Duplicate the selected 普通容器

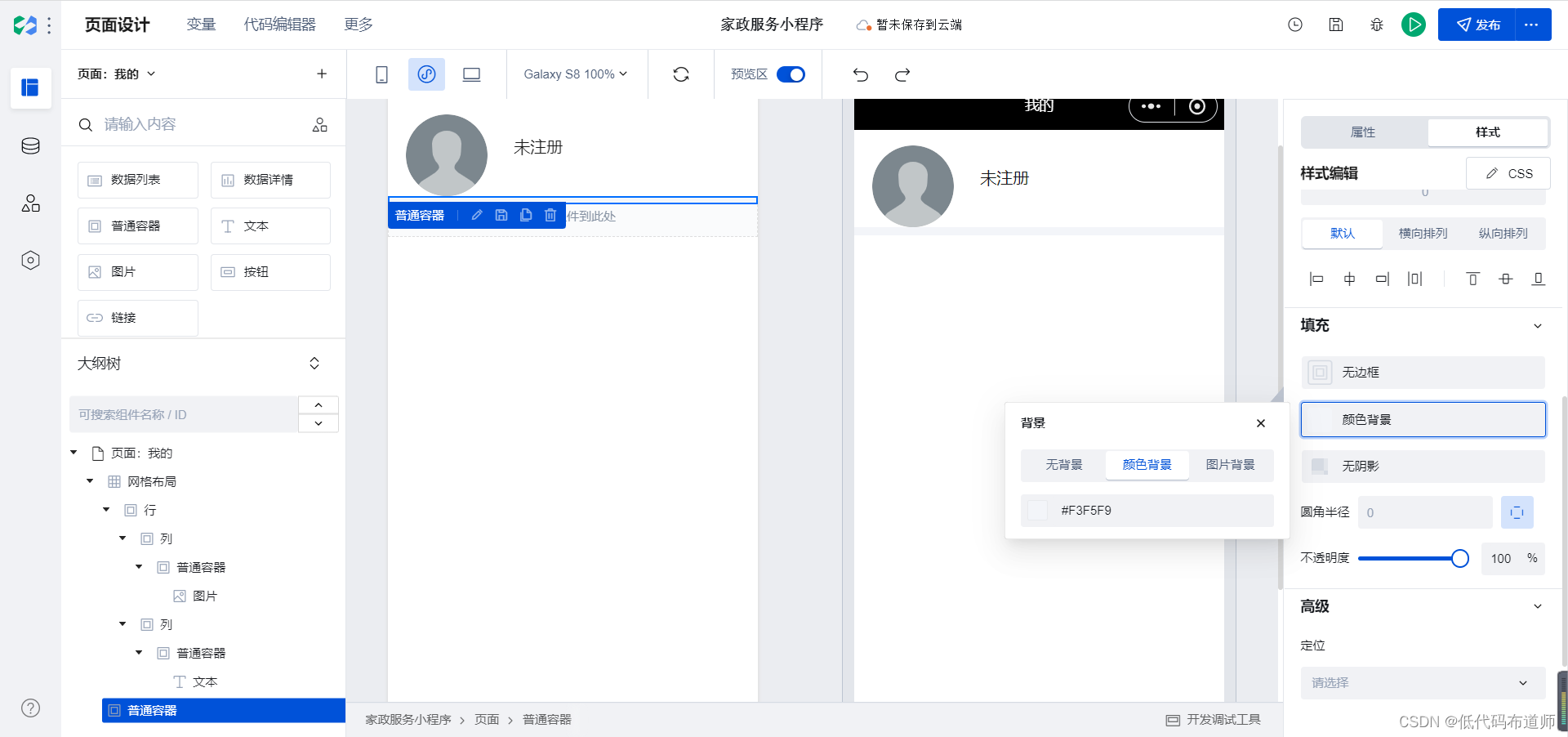pos(526,215)
